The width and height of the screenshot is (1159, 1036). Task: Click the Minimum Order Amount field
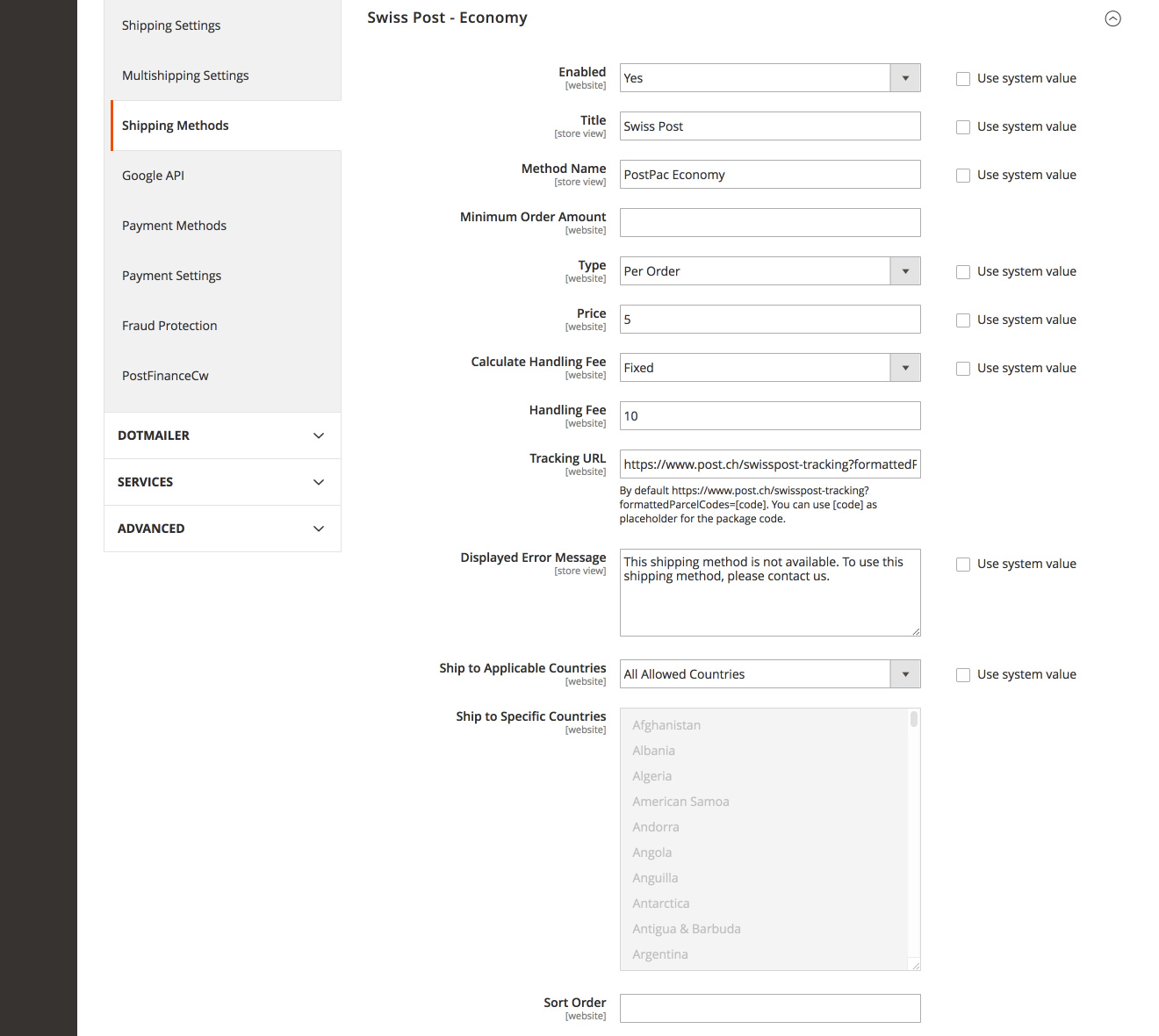click(x=770, y=223)
